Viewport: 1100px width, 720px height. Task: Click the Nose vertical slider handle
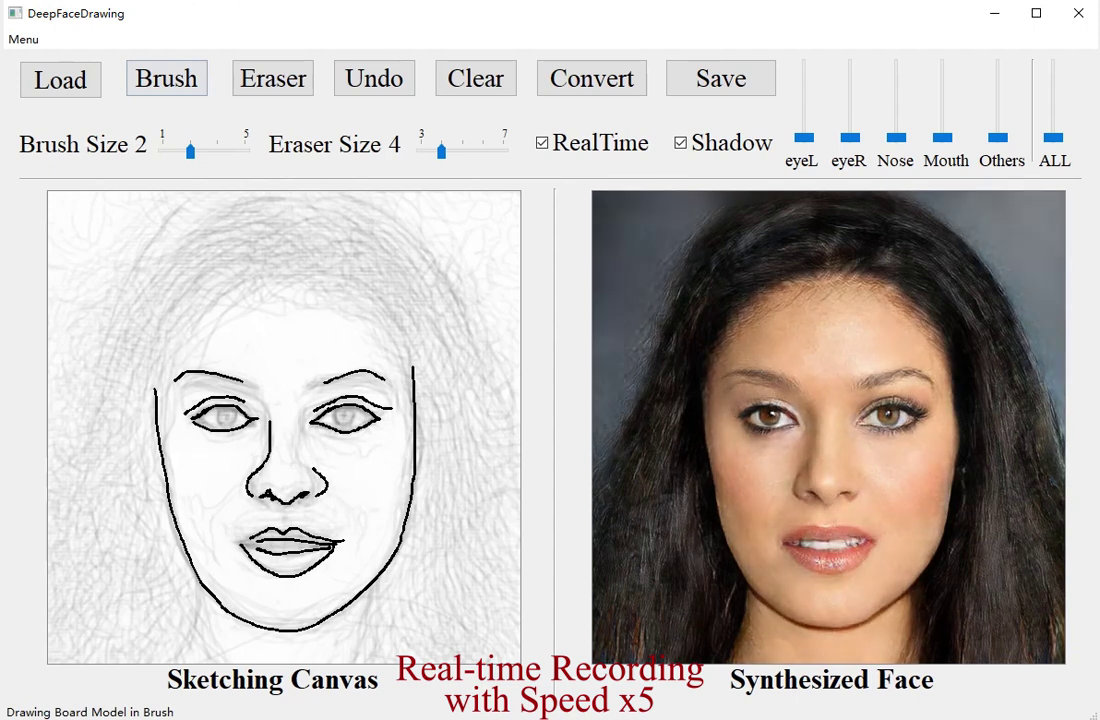coord(896,137)
